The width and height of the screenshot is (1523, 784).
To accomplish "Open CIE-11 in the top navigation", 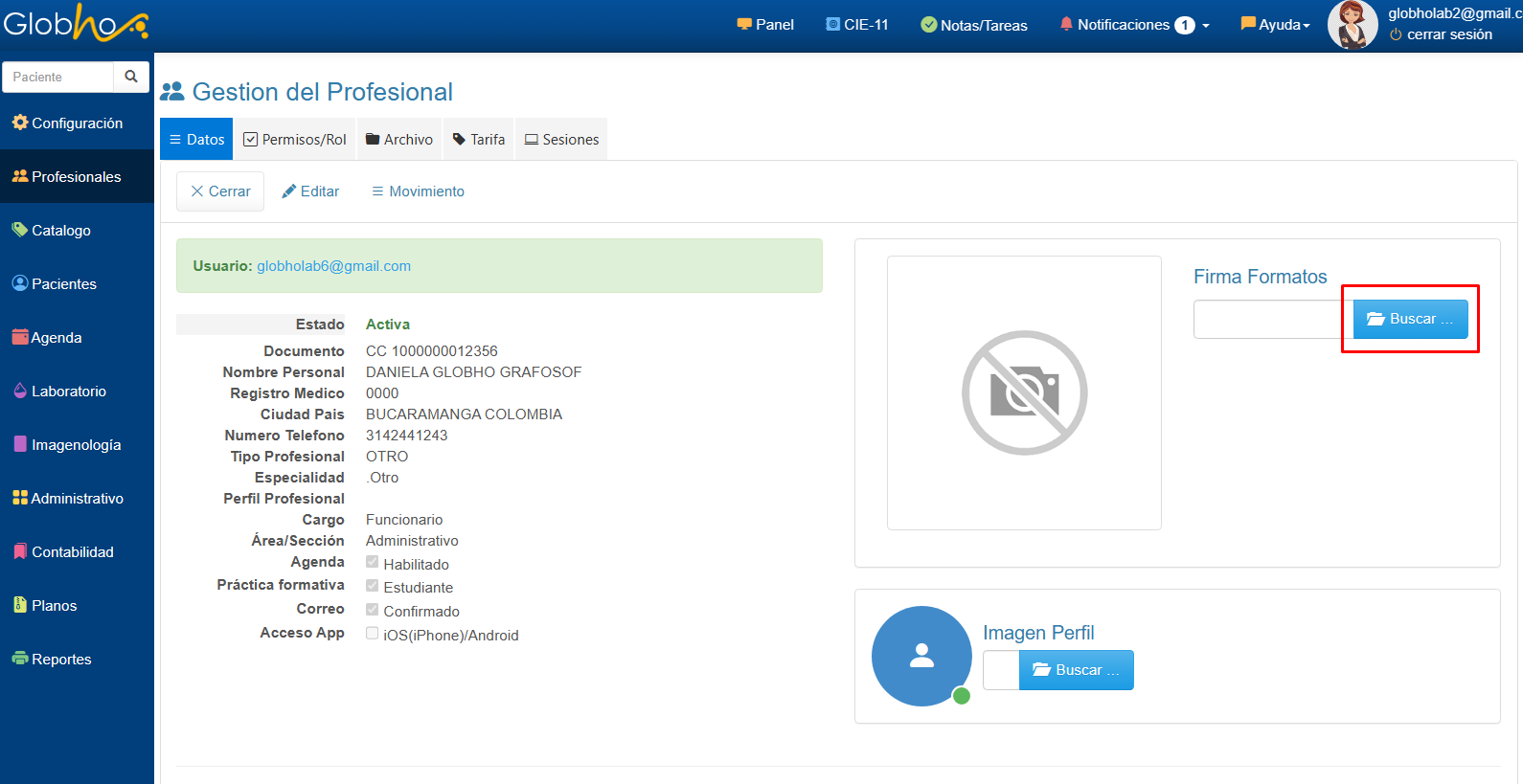I will (x=857, y=25).
